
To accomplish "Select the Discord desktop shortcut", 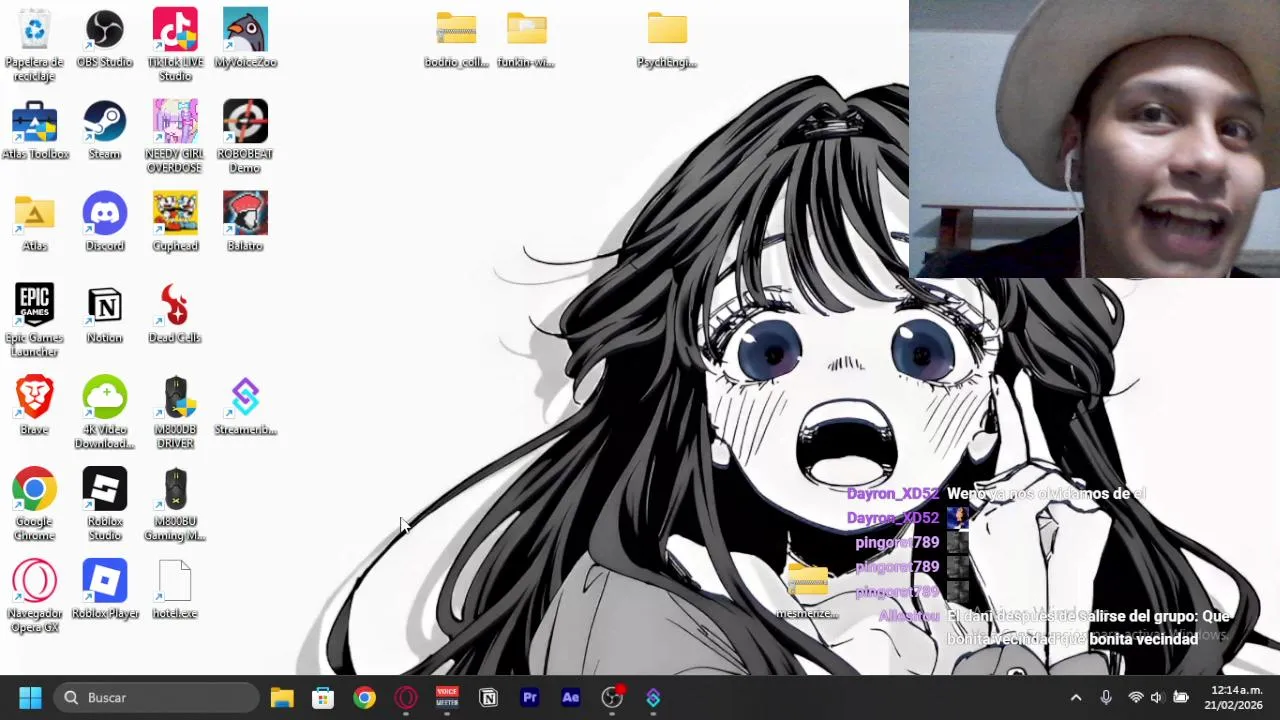I will click(104, 222).
